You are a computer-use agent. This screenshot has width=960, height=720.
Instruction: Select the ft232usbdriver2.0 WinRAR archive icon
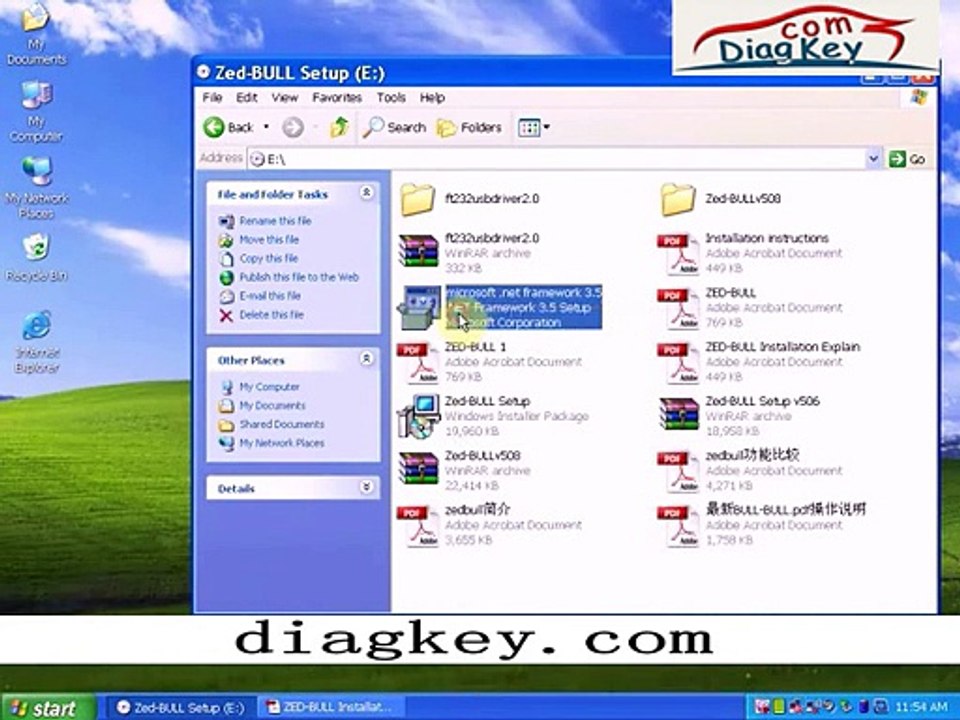[418, 252]
